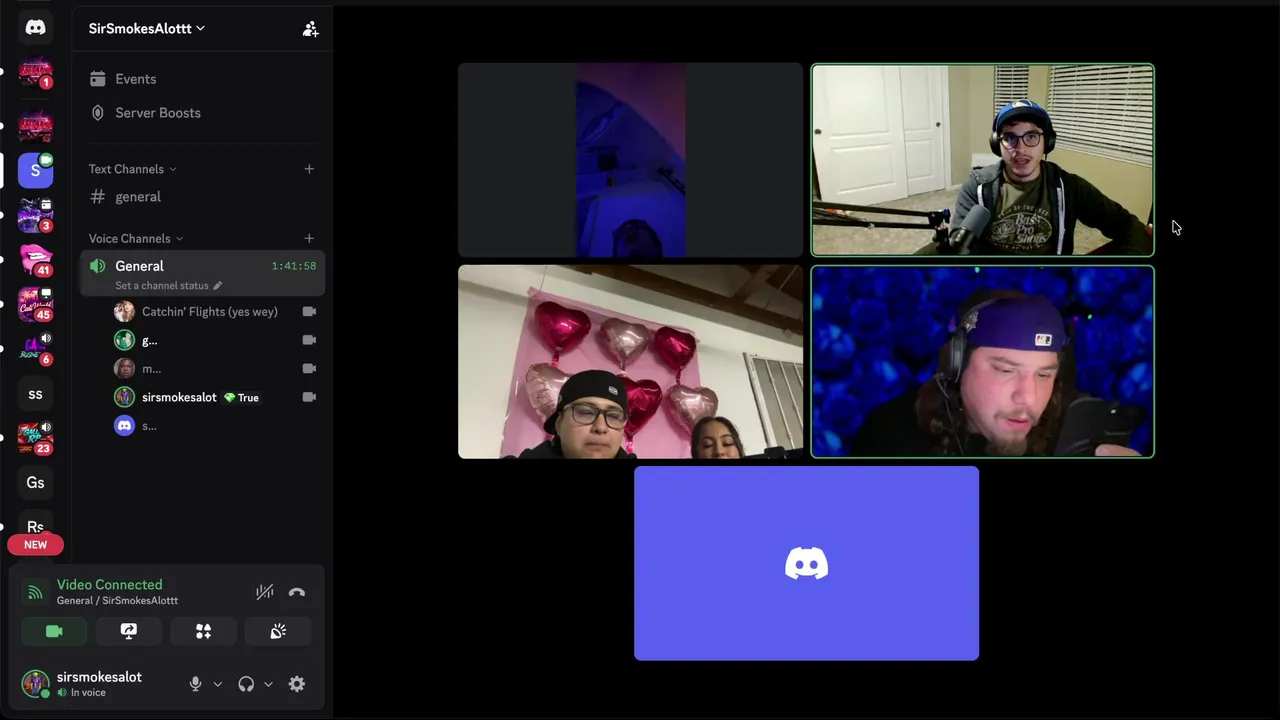Open the soundboard button
This screenshot has width=1280, height=720.
click(x=278, y=632)
